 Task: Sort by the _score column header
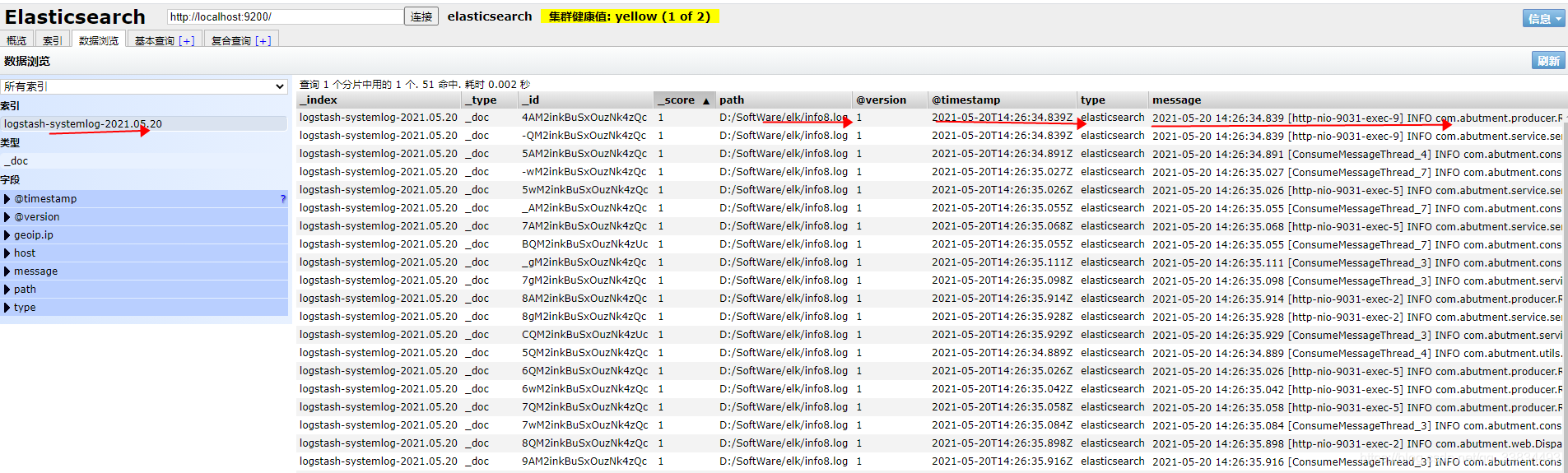683,100
